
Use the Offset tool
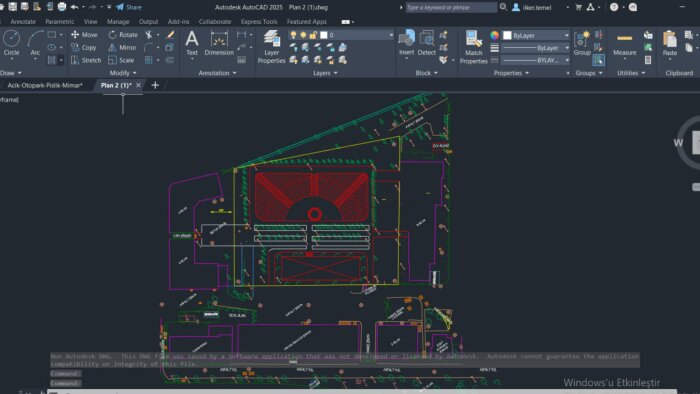(170, 60)
